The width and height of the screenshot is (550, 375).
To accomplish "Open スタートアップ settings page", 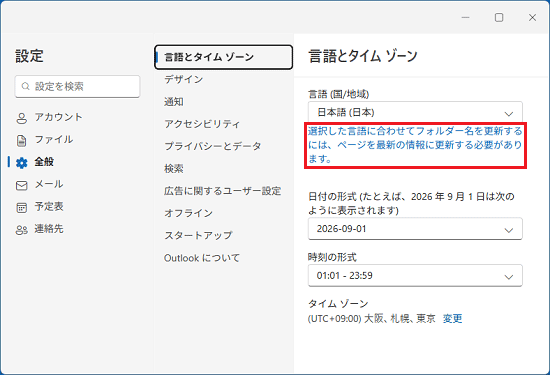I will (x=198, y=235).
